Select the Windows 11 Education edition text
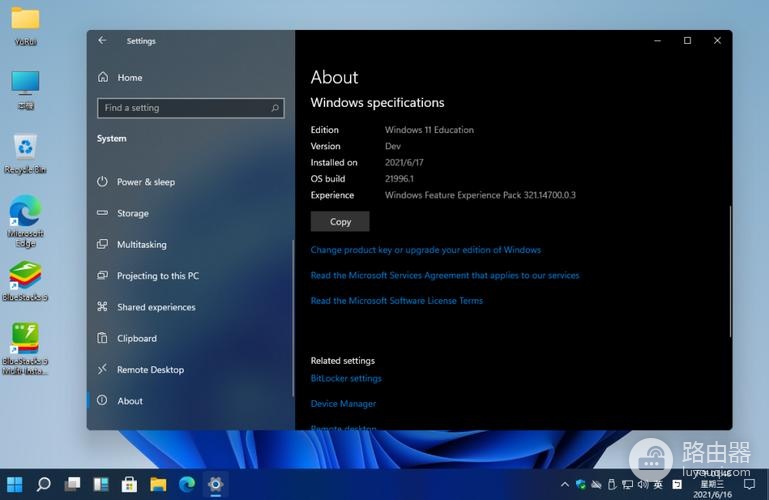Viewport: 769px width, 500px height. 429,130
